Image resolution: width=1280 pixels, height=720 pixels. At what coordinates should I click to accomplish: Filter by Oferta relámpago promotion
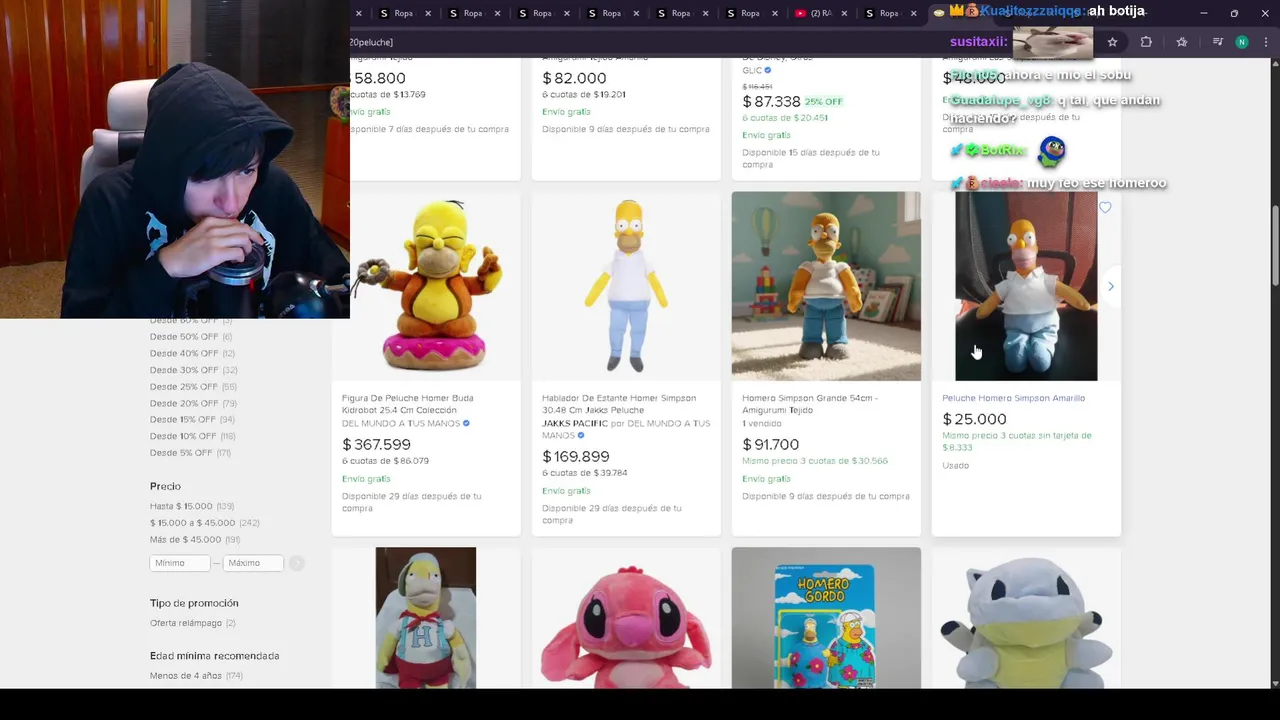[193, 623]
